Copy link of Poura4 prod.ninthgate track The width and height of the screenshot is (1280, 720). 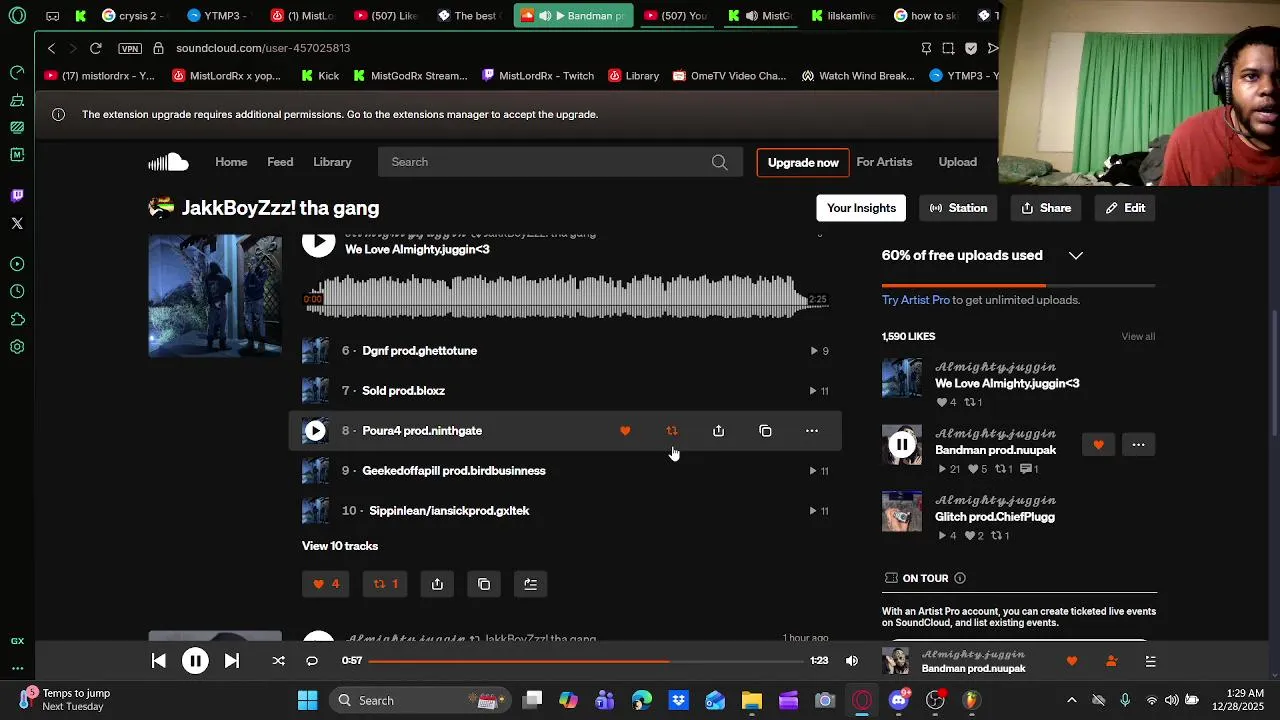765,431
